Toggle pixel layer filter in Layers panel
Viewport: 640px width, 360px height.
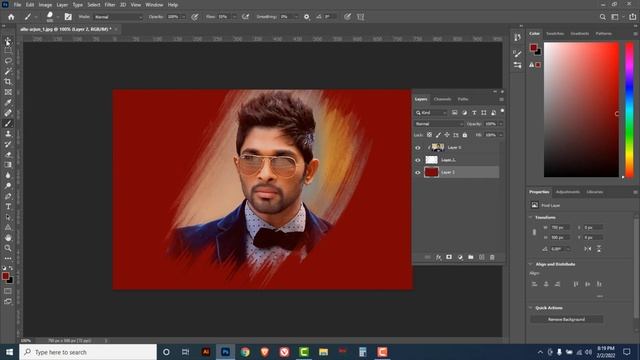pos(454,113)
